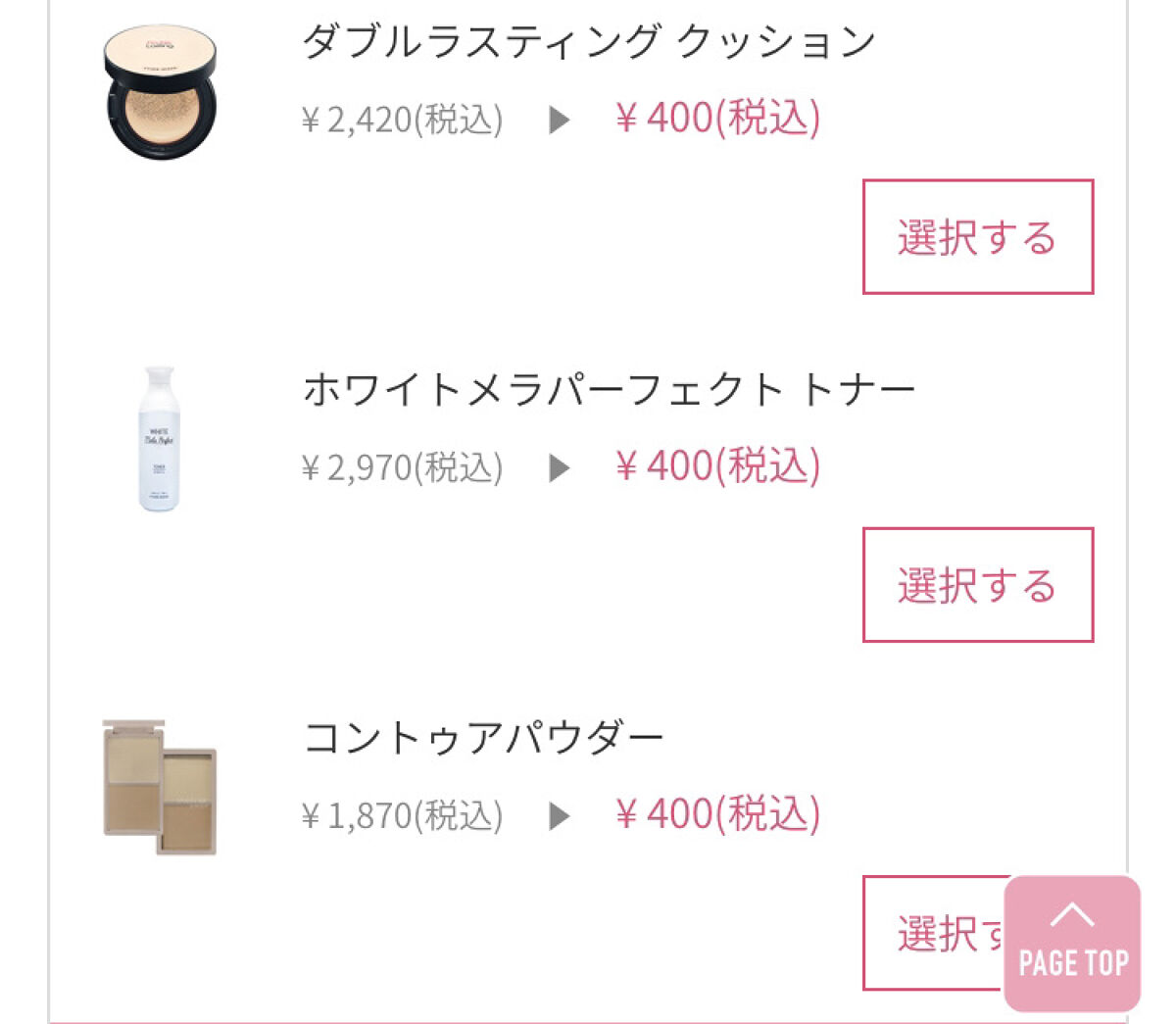The width and height of the screenshot is (1176, 1024).
Task: Click the up chevron icon above PAGE TOP
Action: tap(1072, 914)
